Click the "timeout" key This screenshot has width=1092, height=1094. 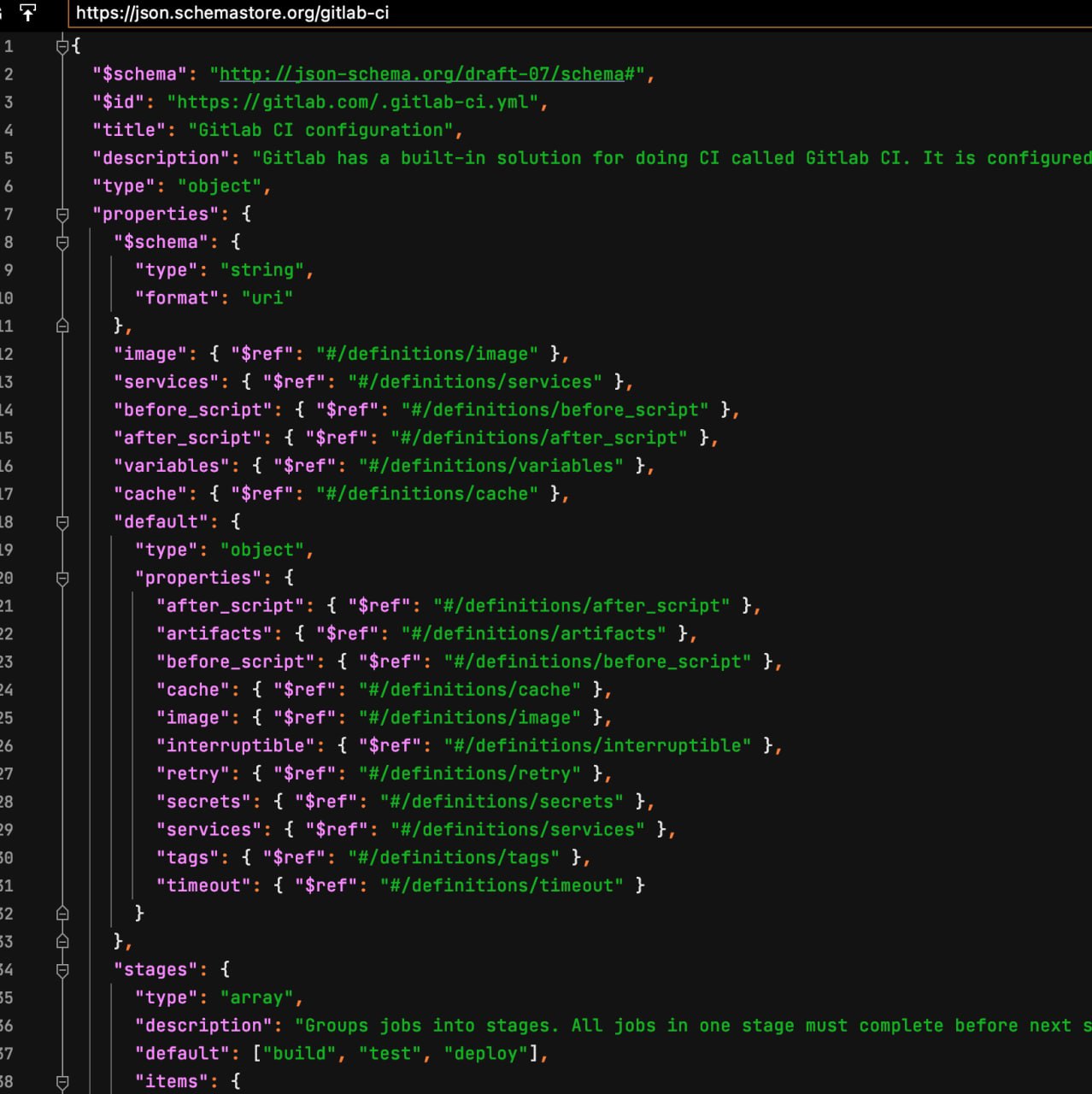(x=203, y=885)
